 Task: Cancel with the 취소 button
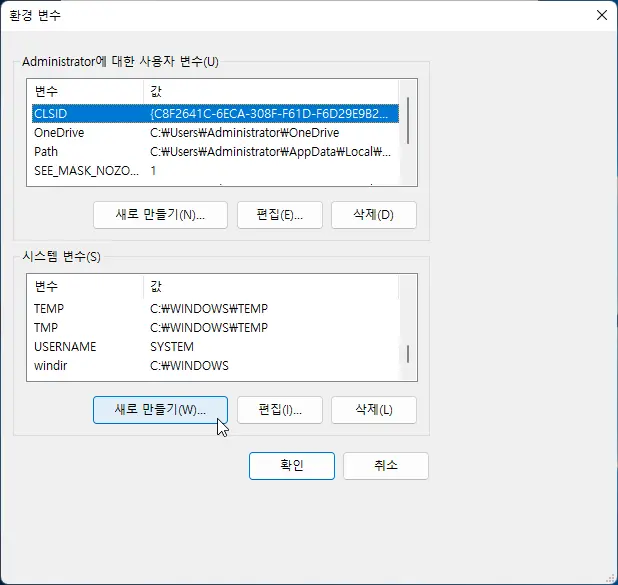386,466
